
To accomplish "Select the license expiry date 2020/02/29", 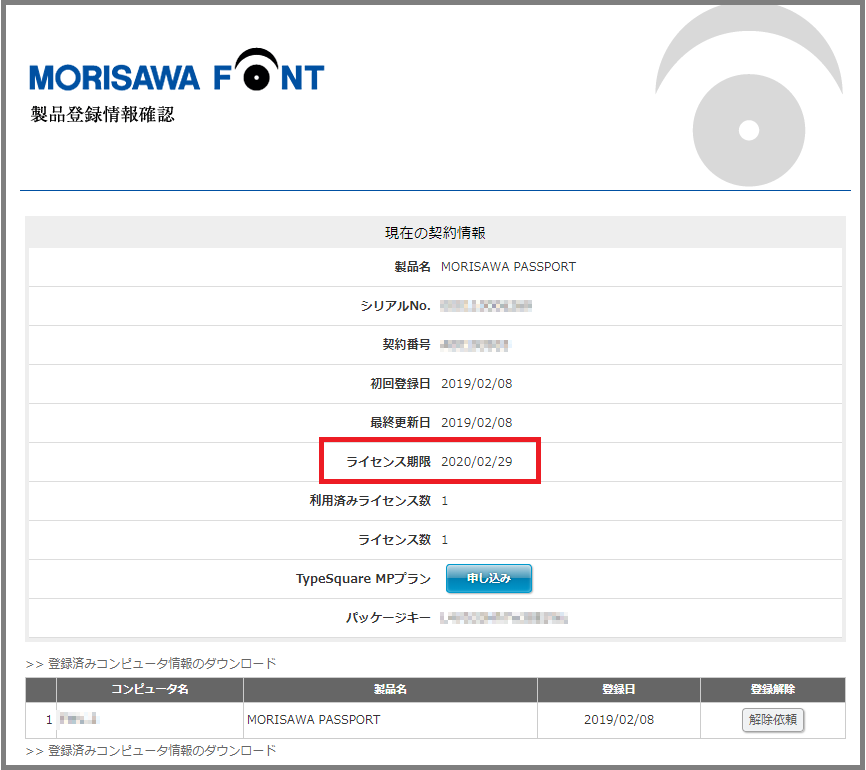I will (477, 462).
